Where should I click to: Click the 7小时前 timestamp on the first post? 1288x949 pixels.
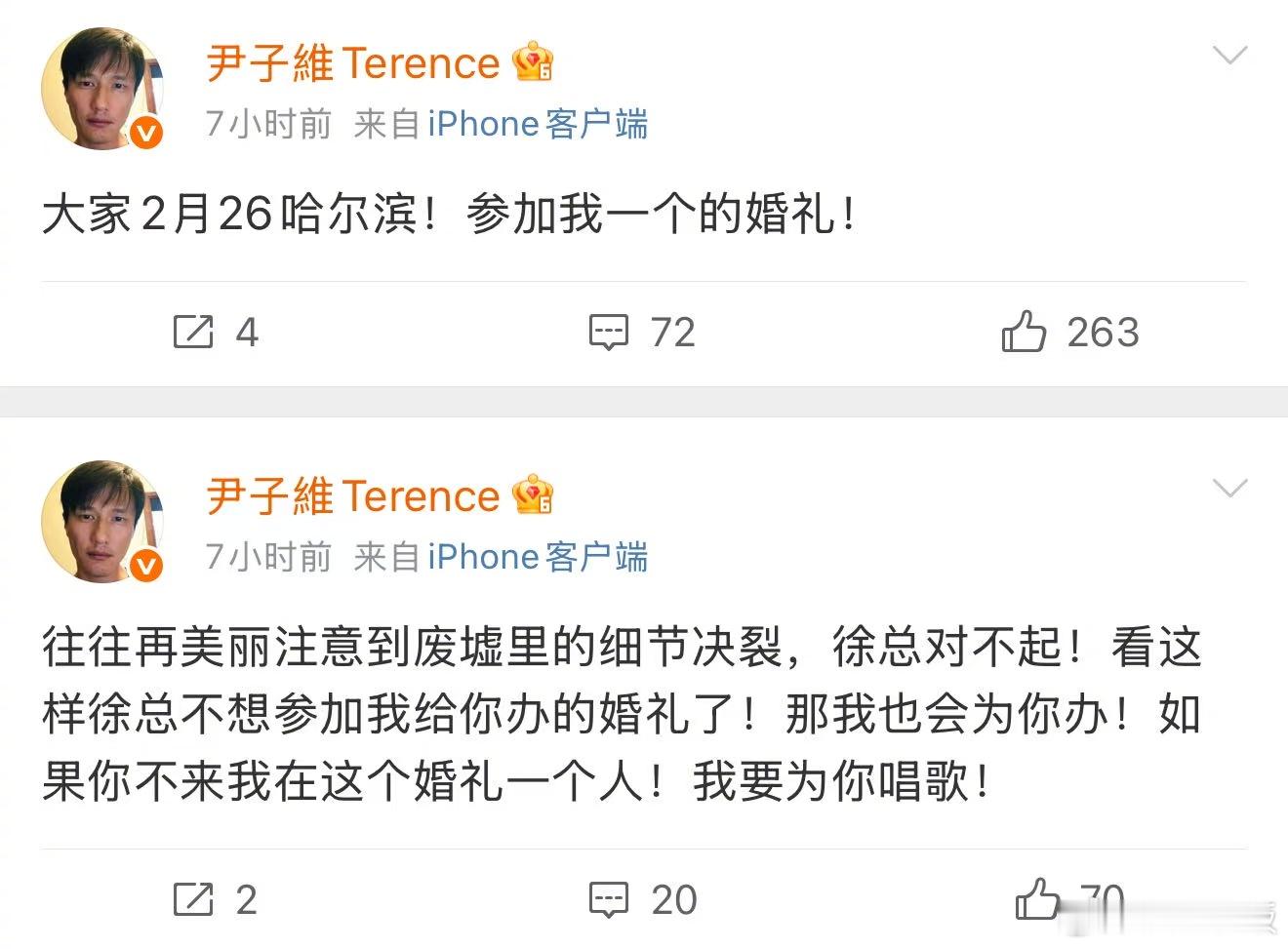coord(266,123)
